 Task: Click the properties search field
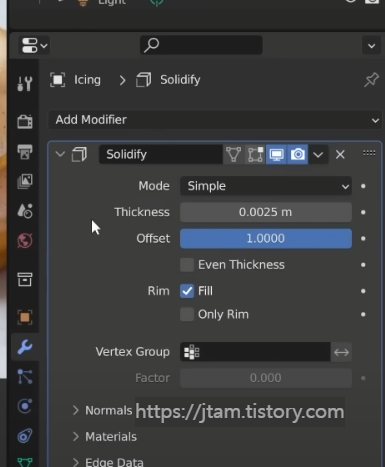coord(201,45)
